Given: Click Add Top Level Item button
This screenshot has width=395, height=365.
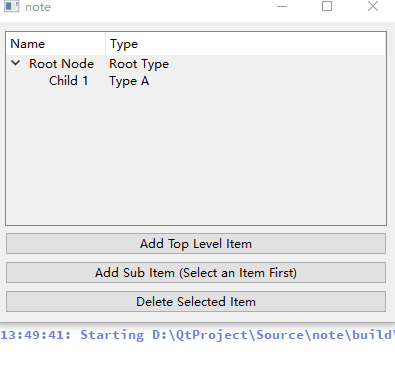Looking at the screenshot, I should (x=196, y=244).
